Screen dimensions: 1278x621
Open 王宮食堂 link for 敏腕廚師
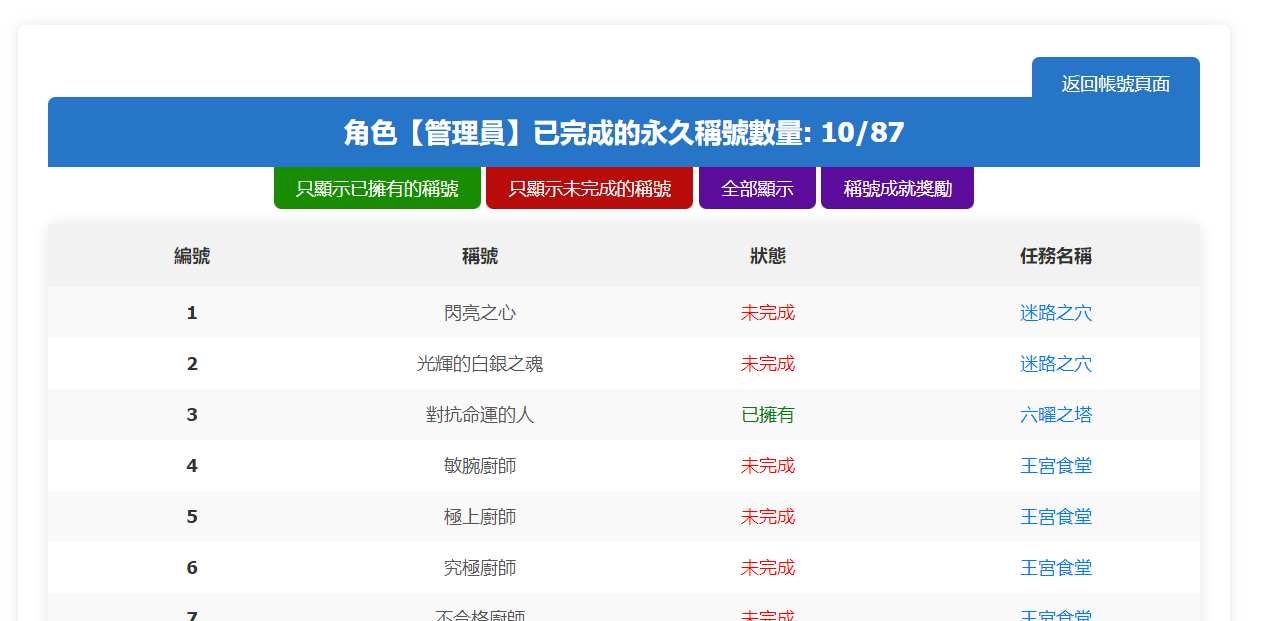(x=1056, y=466)
